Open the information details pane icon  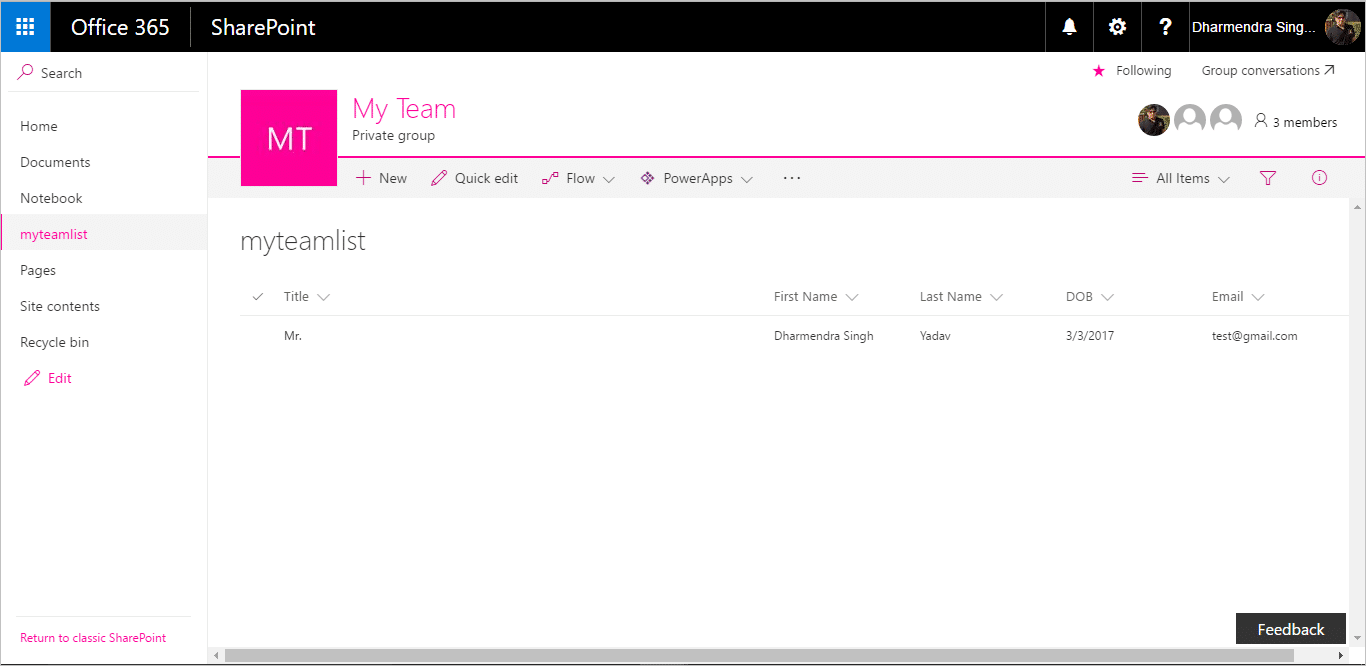click(1319, 178)
